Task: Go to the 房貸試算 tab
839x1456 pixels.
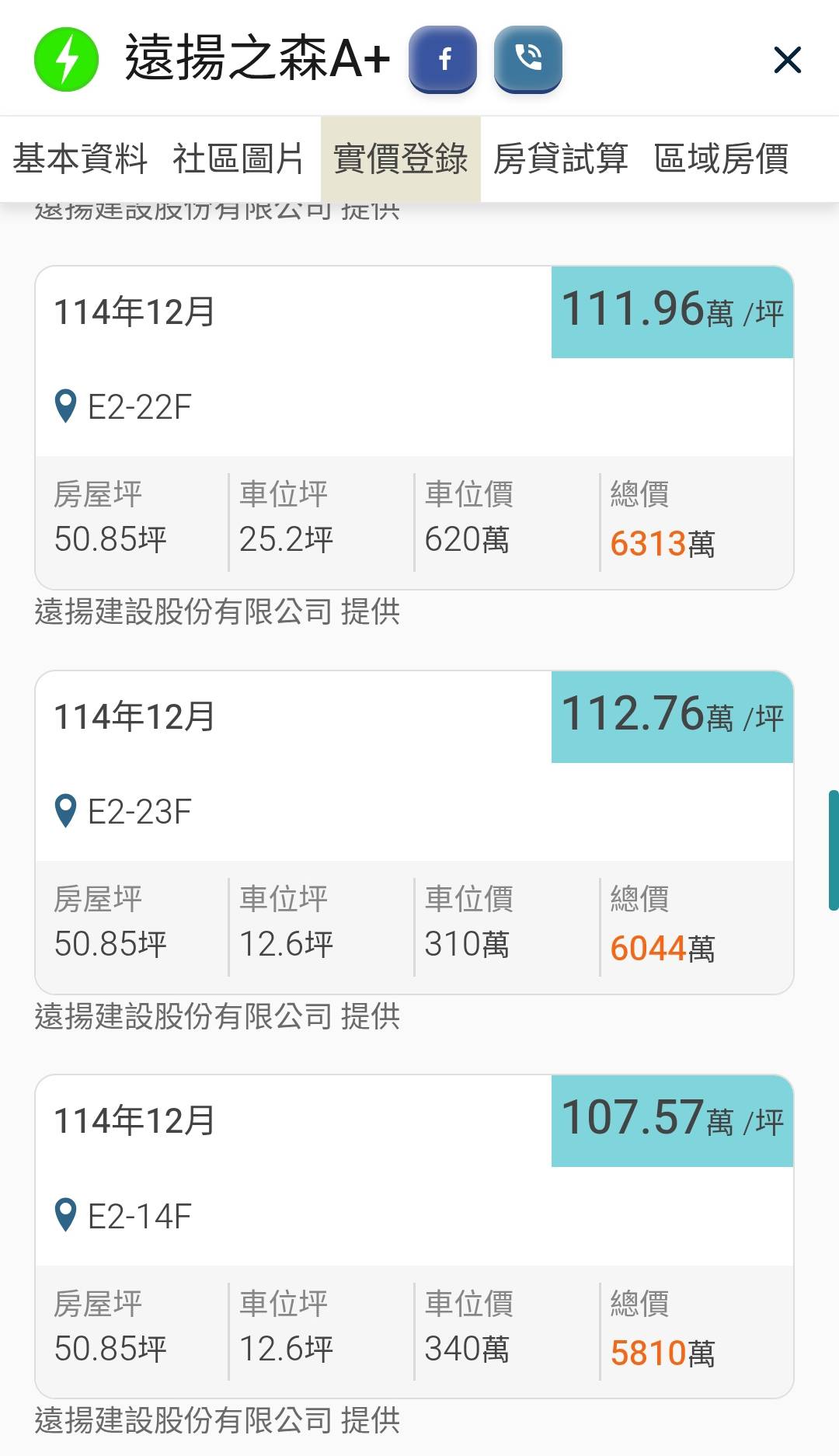Action: tap(561, 159)
